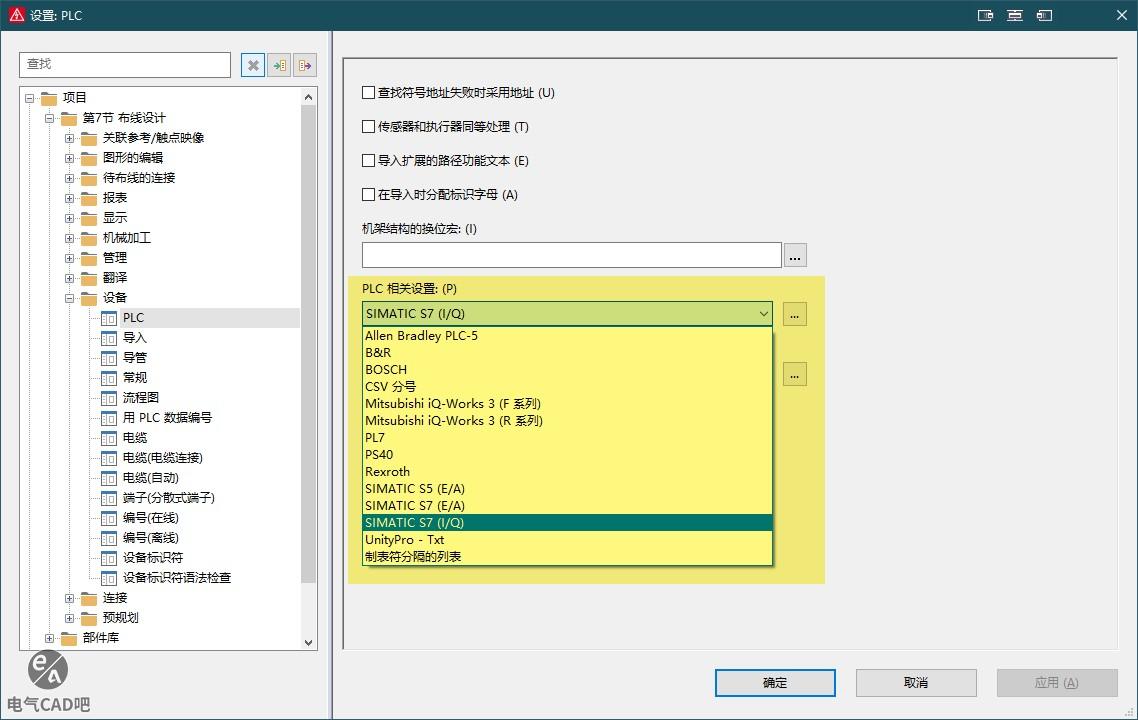This screenshot has height=720, width=1138.
Task: Click the middle title bar layout icon
Action: 1015,15
